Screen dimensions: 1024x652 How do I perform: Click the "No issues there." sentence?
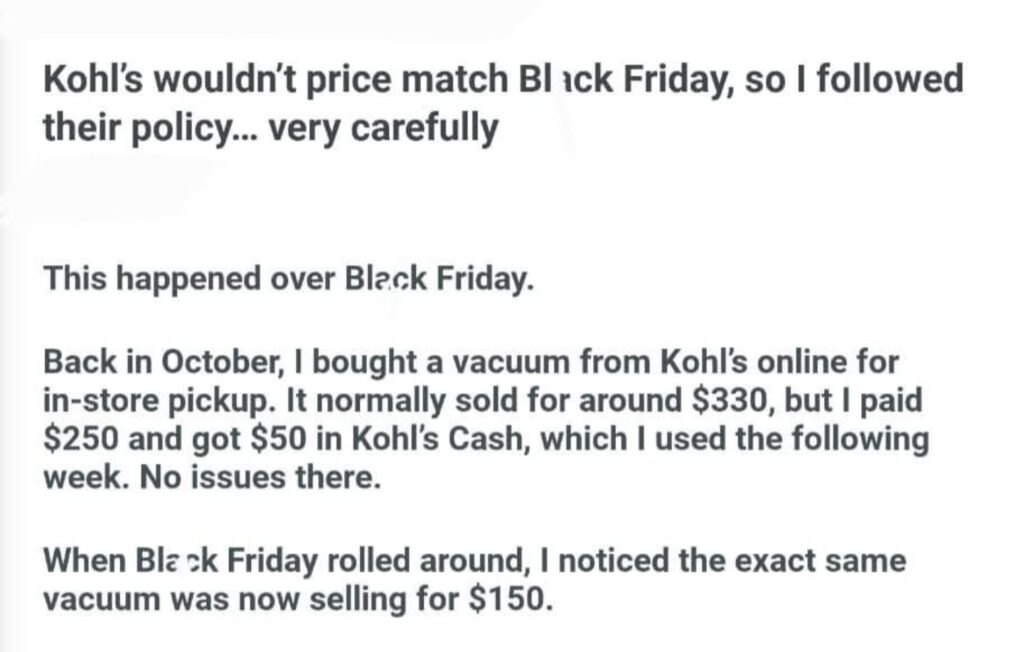257,479
